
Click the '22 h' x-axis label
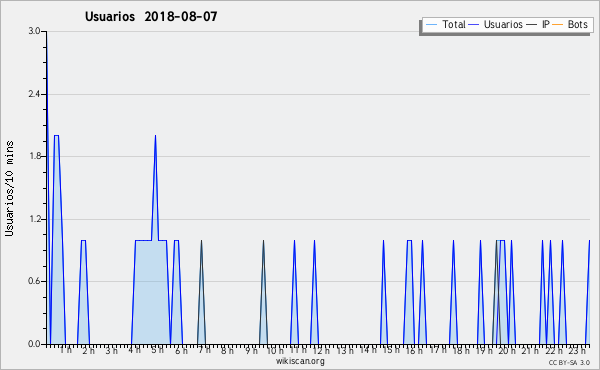click(x=554, y=350)
